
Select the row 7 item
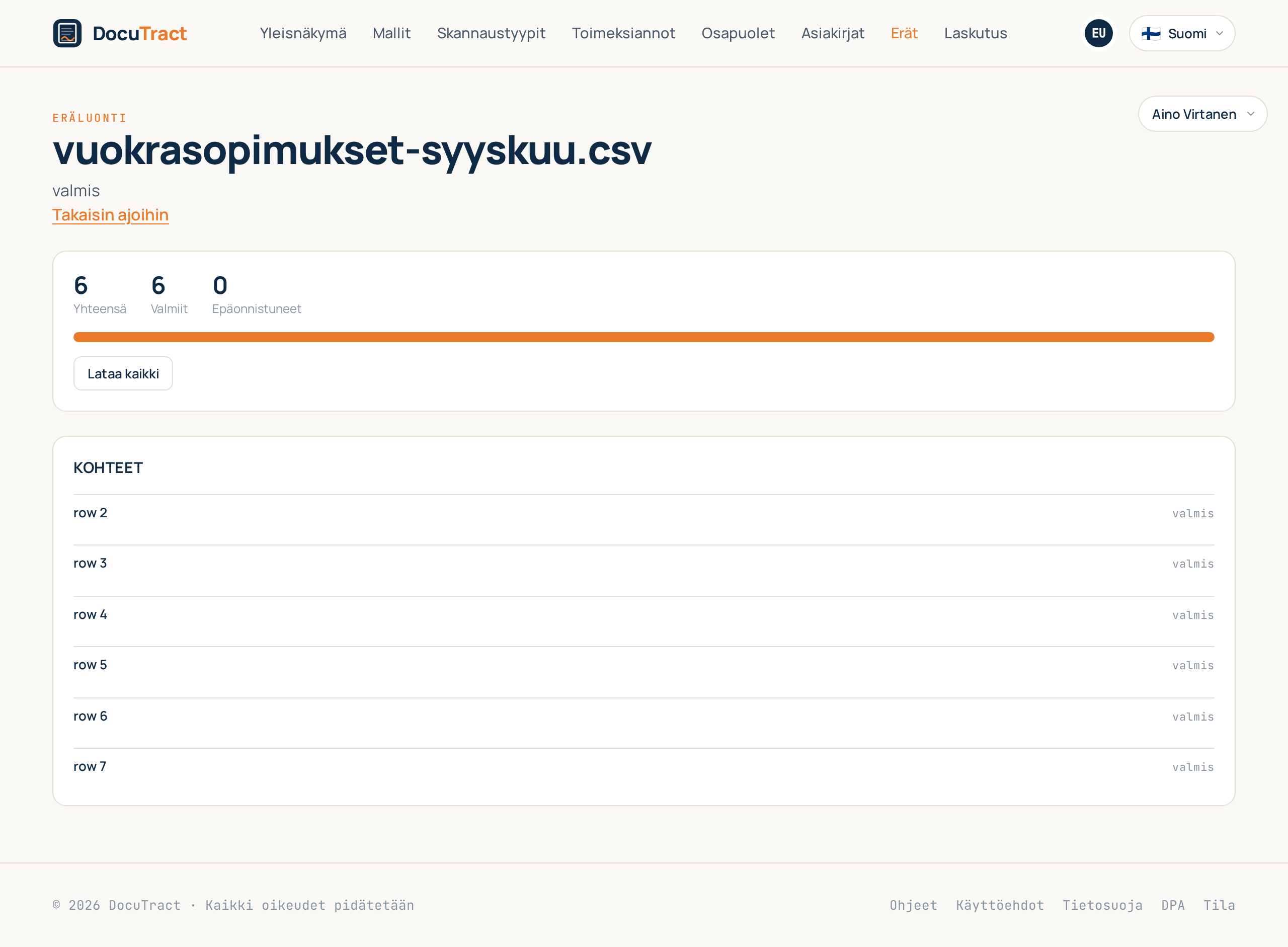643,773
